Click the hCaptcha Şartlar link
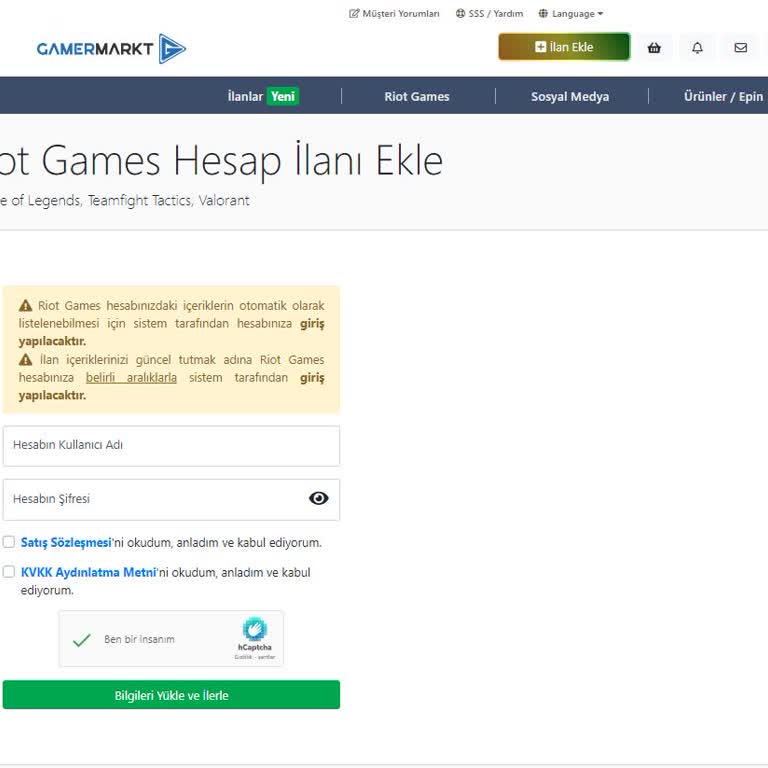768x768 pixels. 266,657
